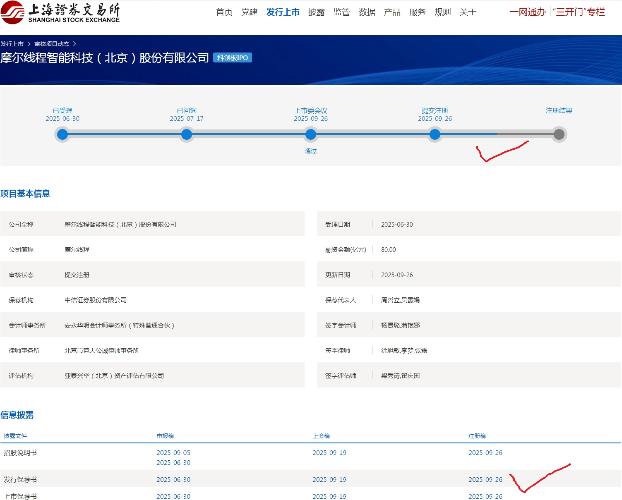Open the first 申报稿 date for 招股说明书
Image resolution: width=622 pixels, height=500 pixels.
click(x=173, y=452)
